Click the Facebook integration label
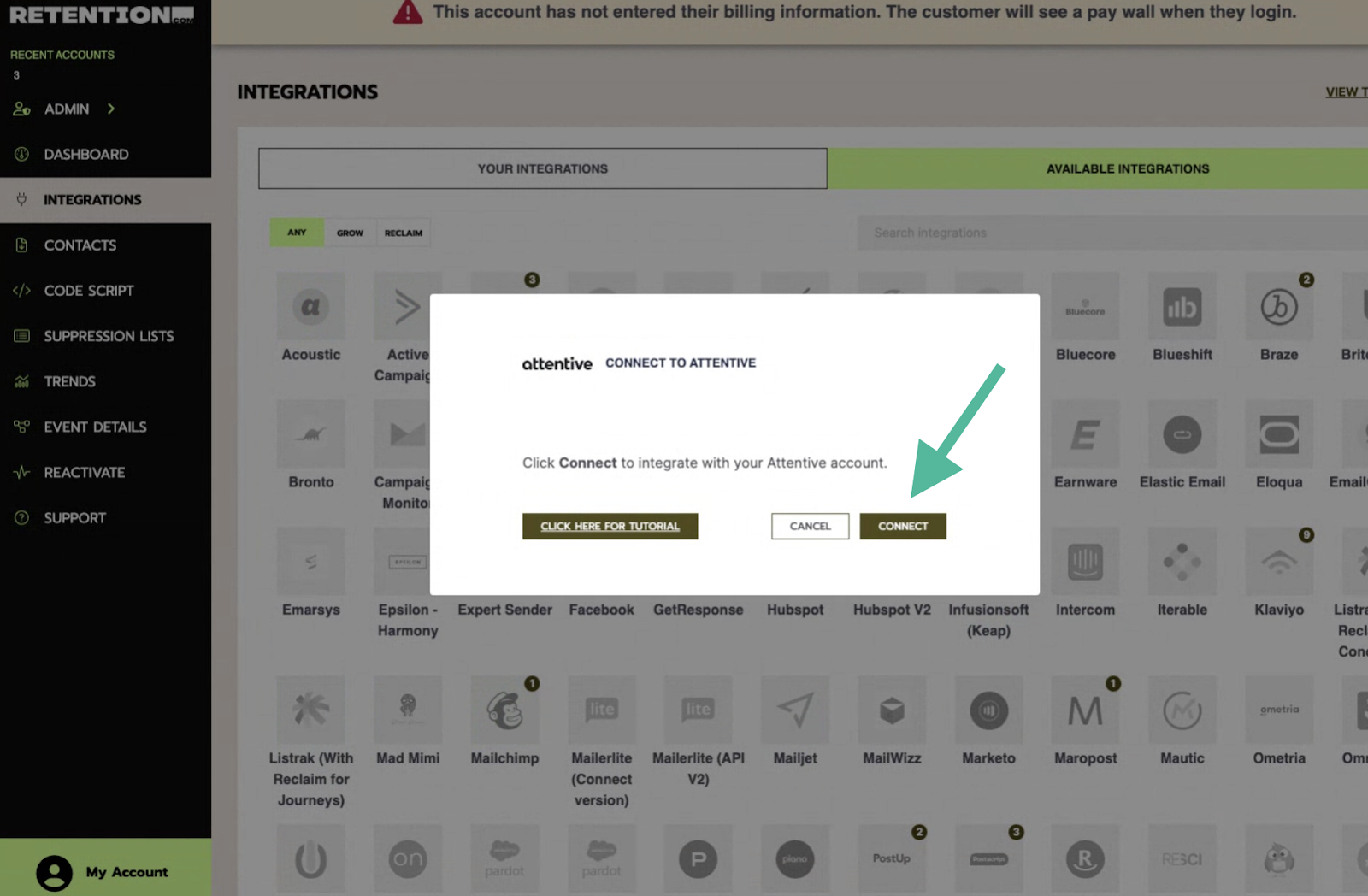The height and width of the screenshot is (896, 1368). pos(601,610)
